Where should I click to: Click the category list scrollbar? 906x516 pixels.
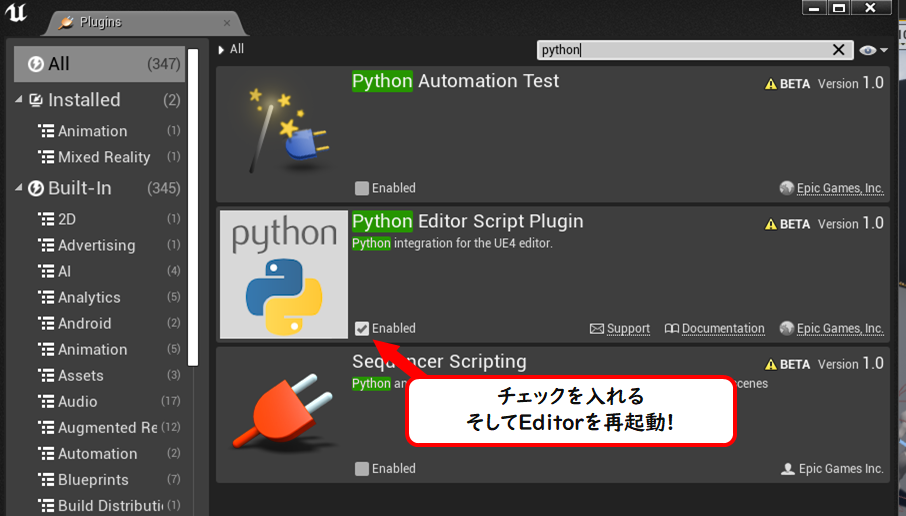coord(193,208)
